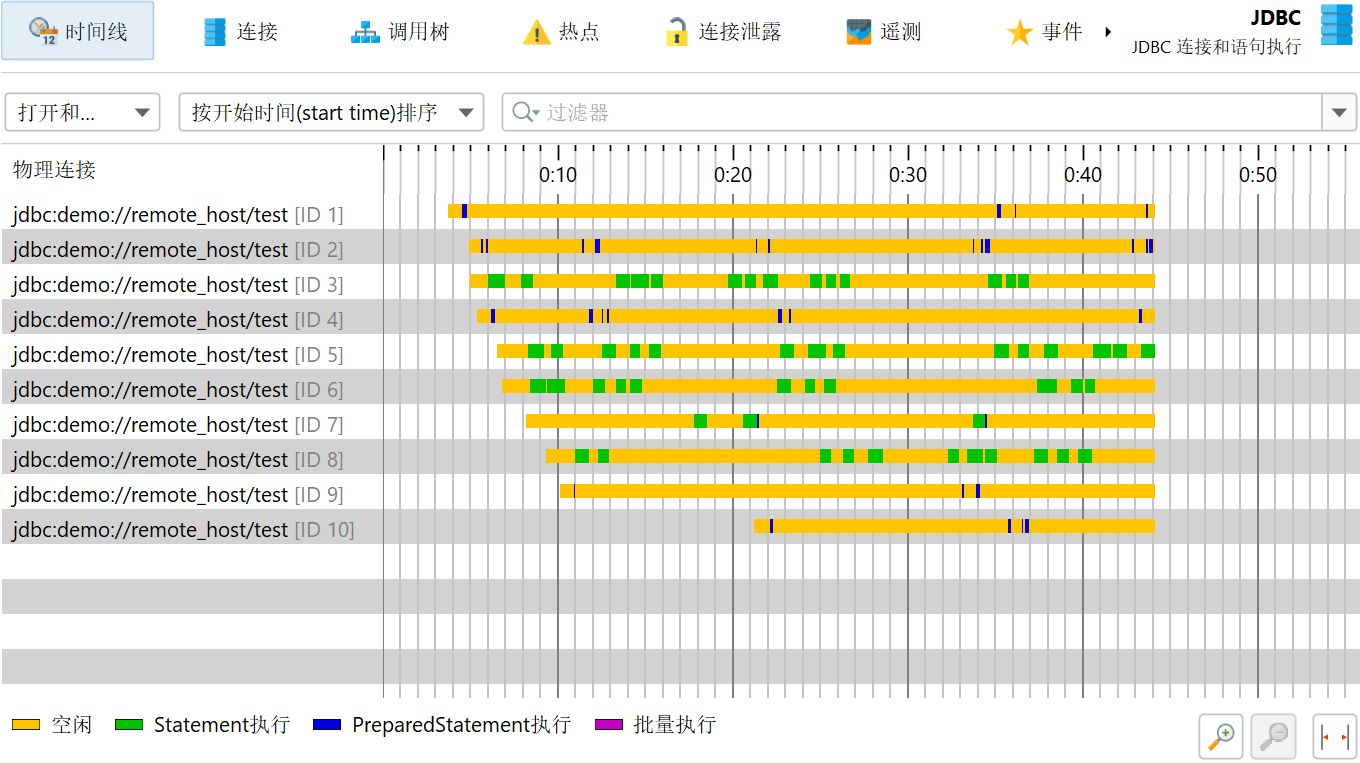This screenshot has height=763, width=1360.
Task: Open the 事件 events tab
Action: pos(1045,32)
